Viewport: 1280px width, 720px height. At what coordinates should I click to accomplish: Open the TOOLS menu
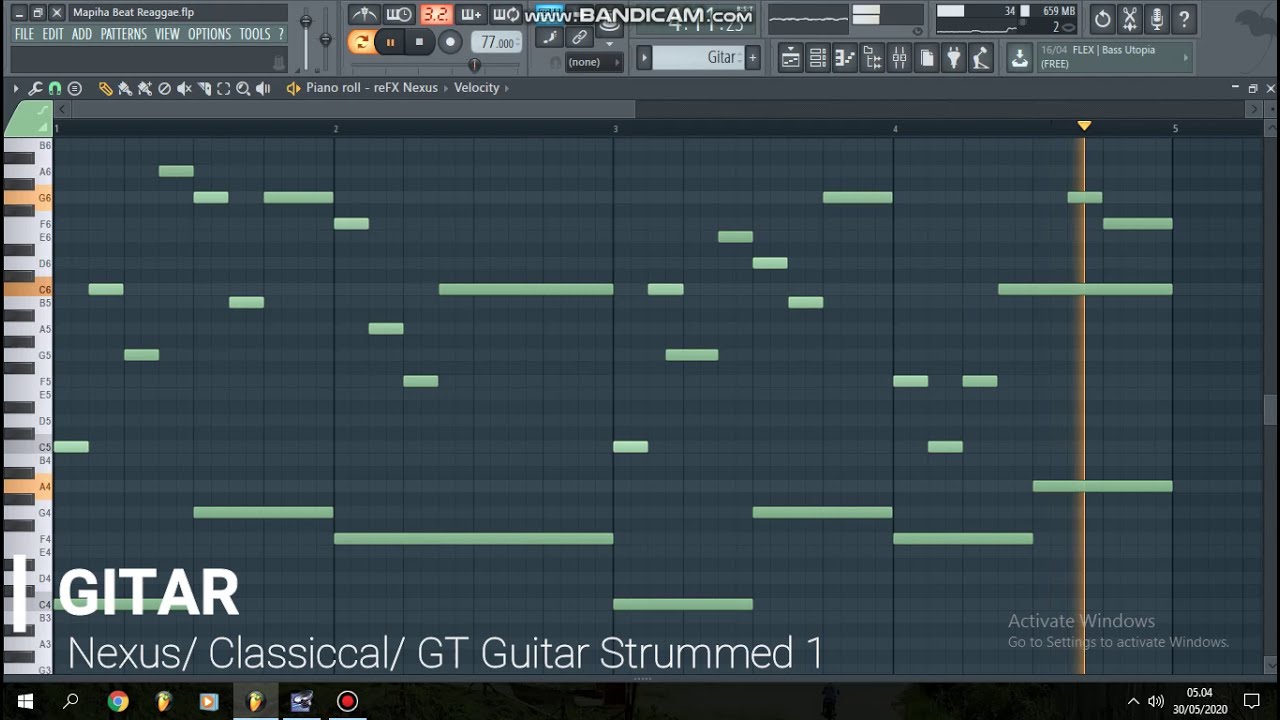[x=254, y=34]
